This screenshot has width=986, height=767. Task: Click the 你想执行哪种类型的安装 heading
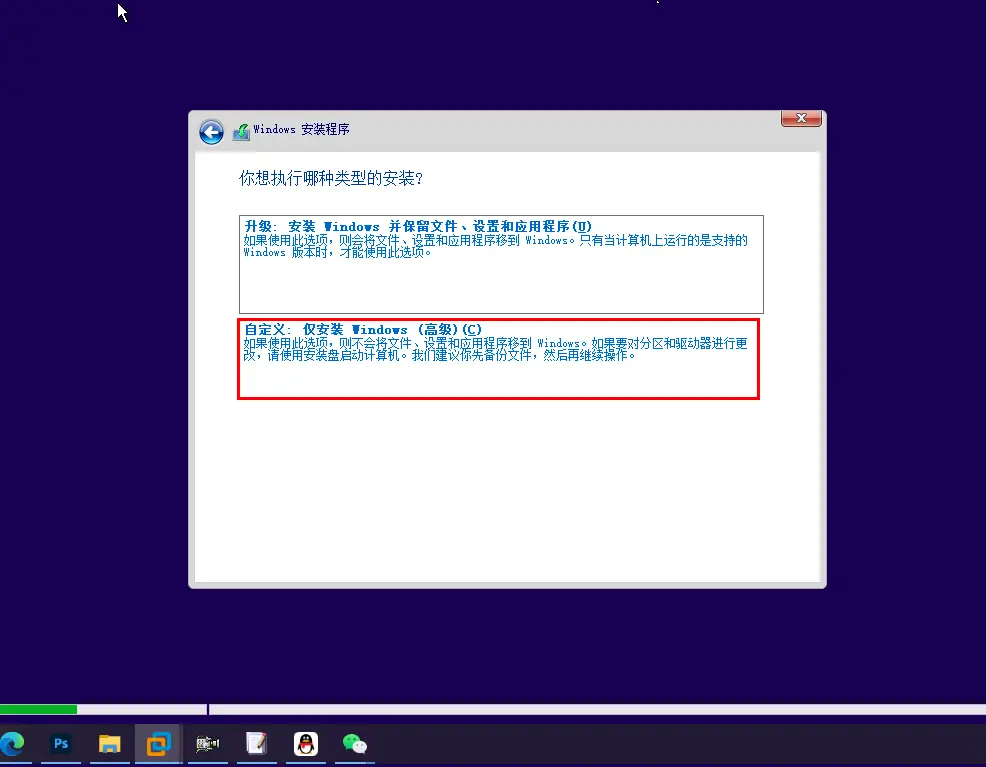[x=330, y=179]
